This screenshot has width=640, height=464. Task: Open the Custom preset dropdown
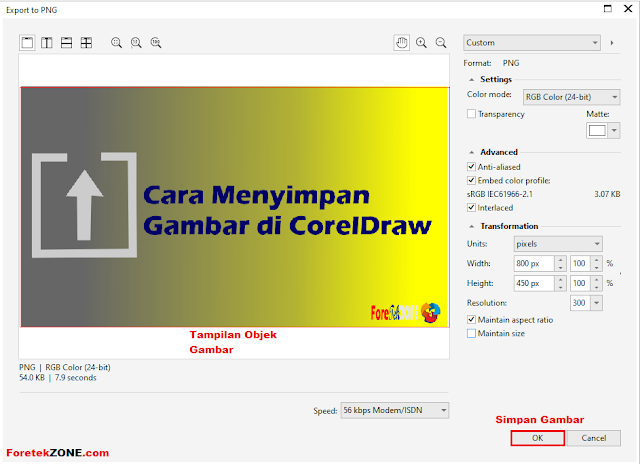(532, 43)
